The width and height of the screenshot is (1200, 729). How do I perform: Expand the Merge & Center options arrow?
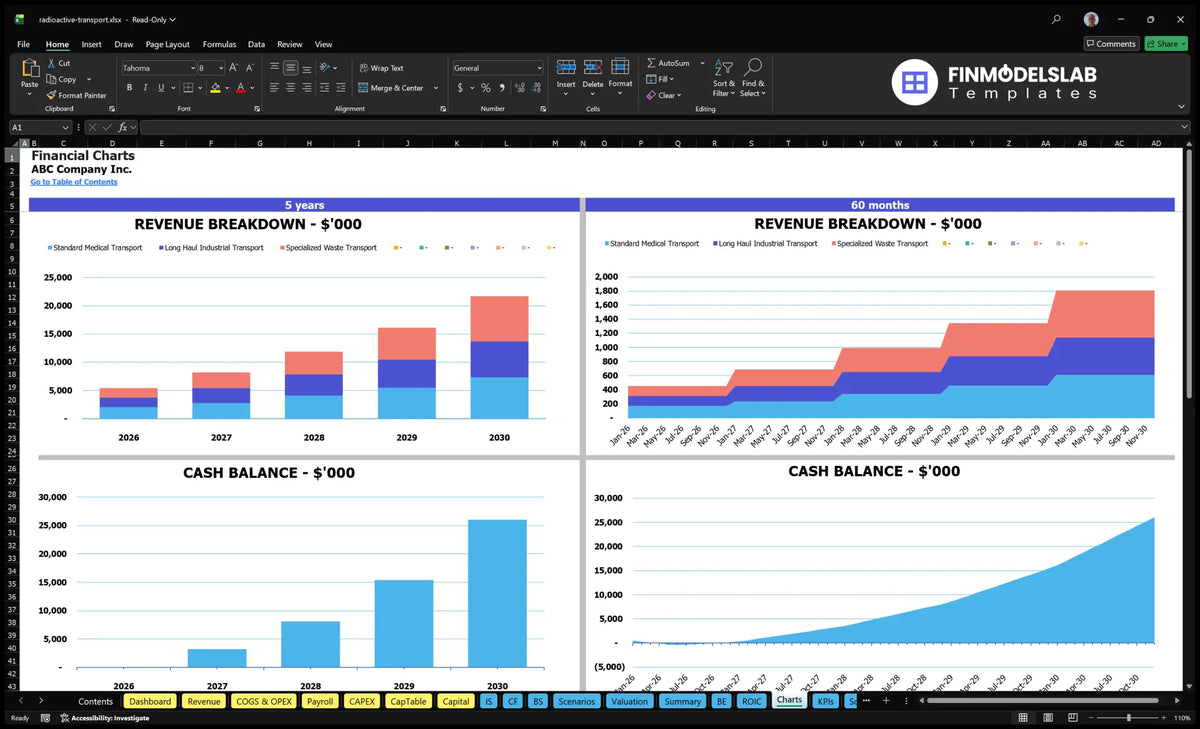point(436,88)
